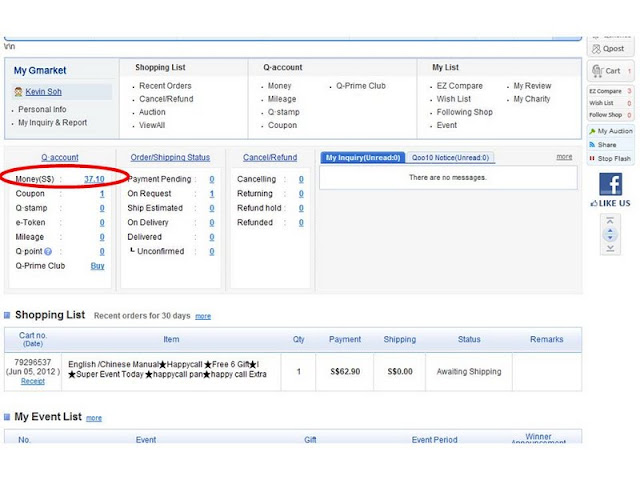Click the Refunded count 0
Image resolution: width=640 pixels, height=480 pixels.
pyautogui.click(x=301, y=222)
